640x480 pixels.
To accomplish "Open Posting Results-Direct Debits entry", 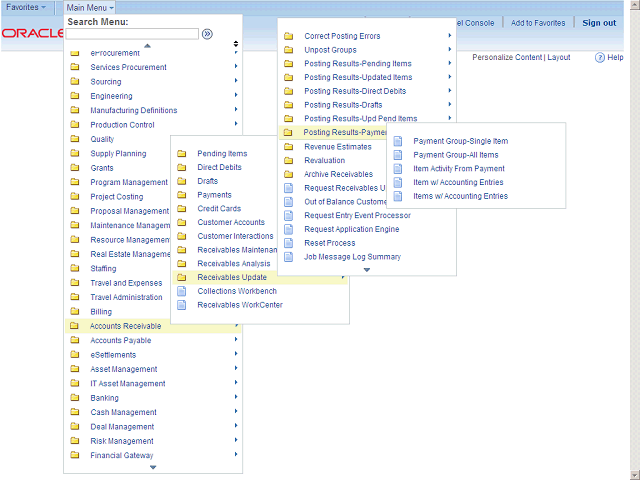I will [x=355, y=91].
